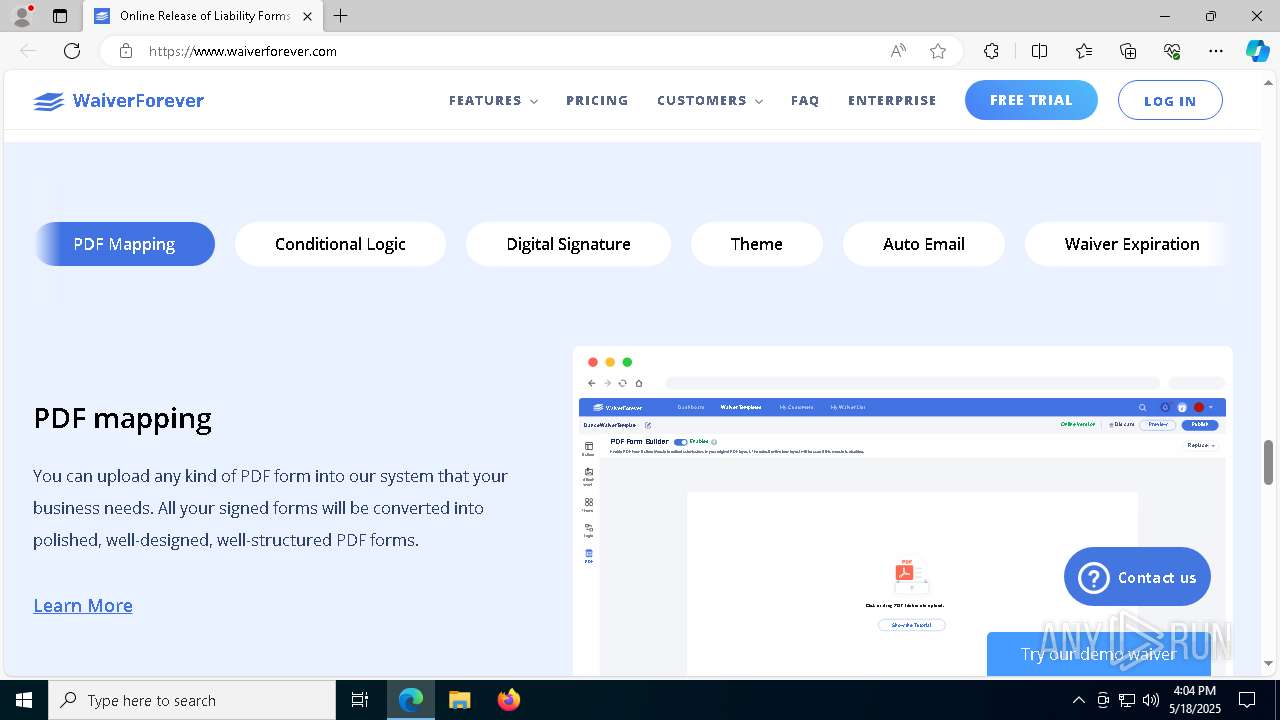
Task: Go to the FAQ page
Action: coord(805,101)
